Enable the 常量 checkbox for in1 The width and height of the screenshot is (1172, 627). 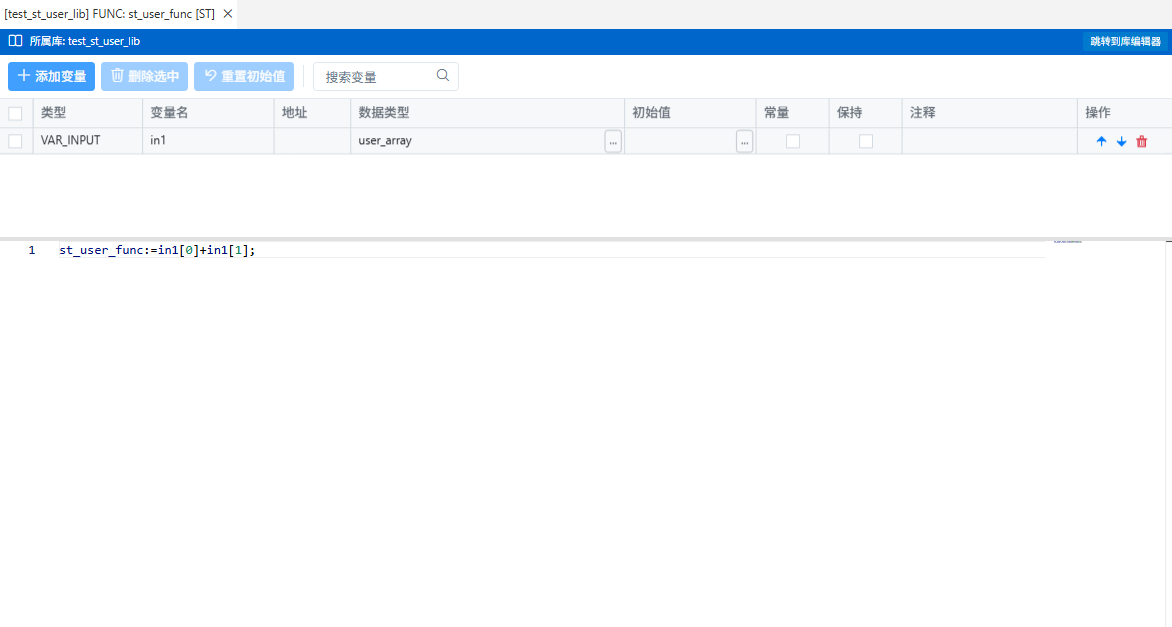pos(793,141)
